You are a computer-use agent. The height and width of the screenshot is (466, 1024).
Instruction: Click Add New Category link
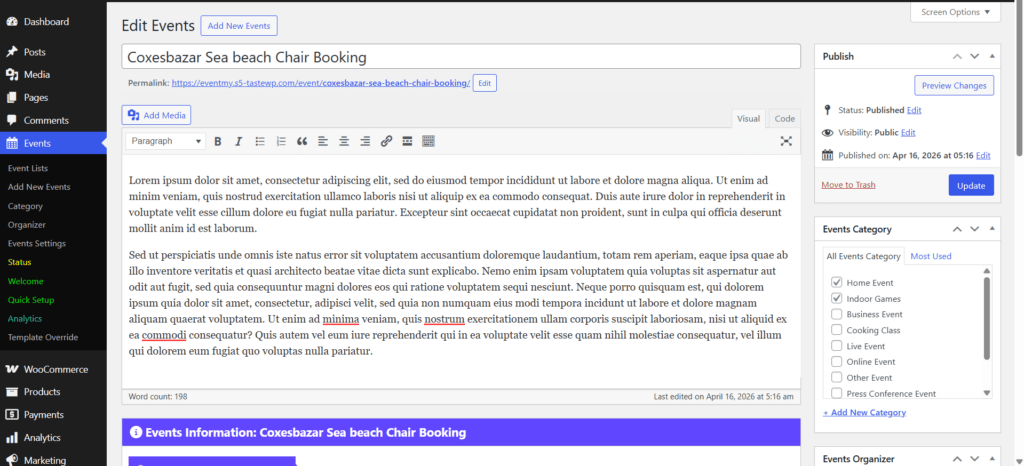[x=865, y=412]
